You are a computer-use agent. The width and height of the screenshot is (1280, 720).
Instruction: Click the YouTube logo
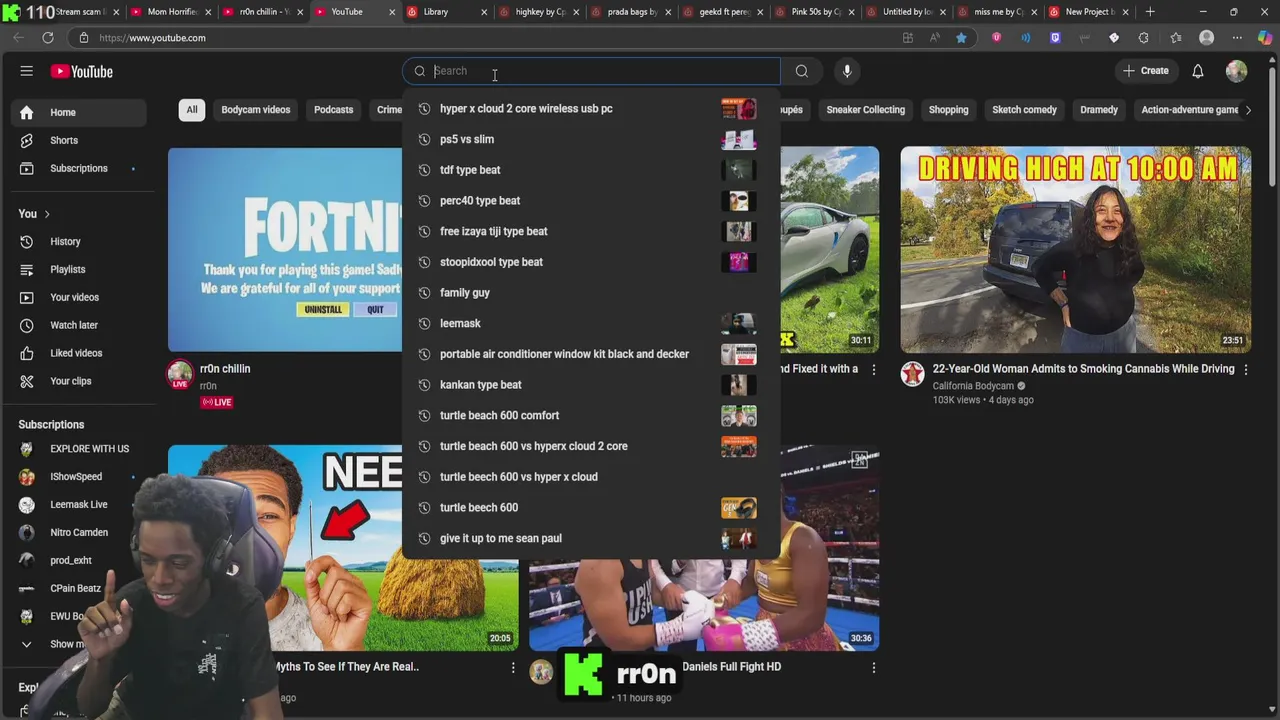tap(82, 71)
